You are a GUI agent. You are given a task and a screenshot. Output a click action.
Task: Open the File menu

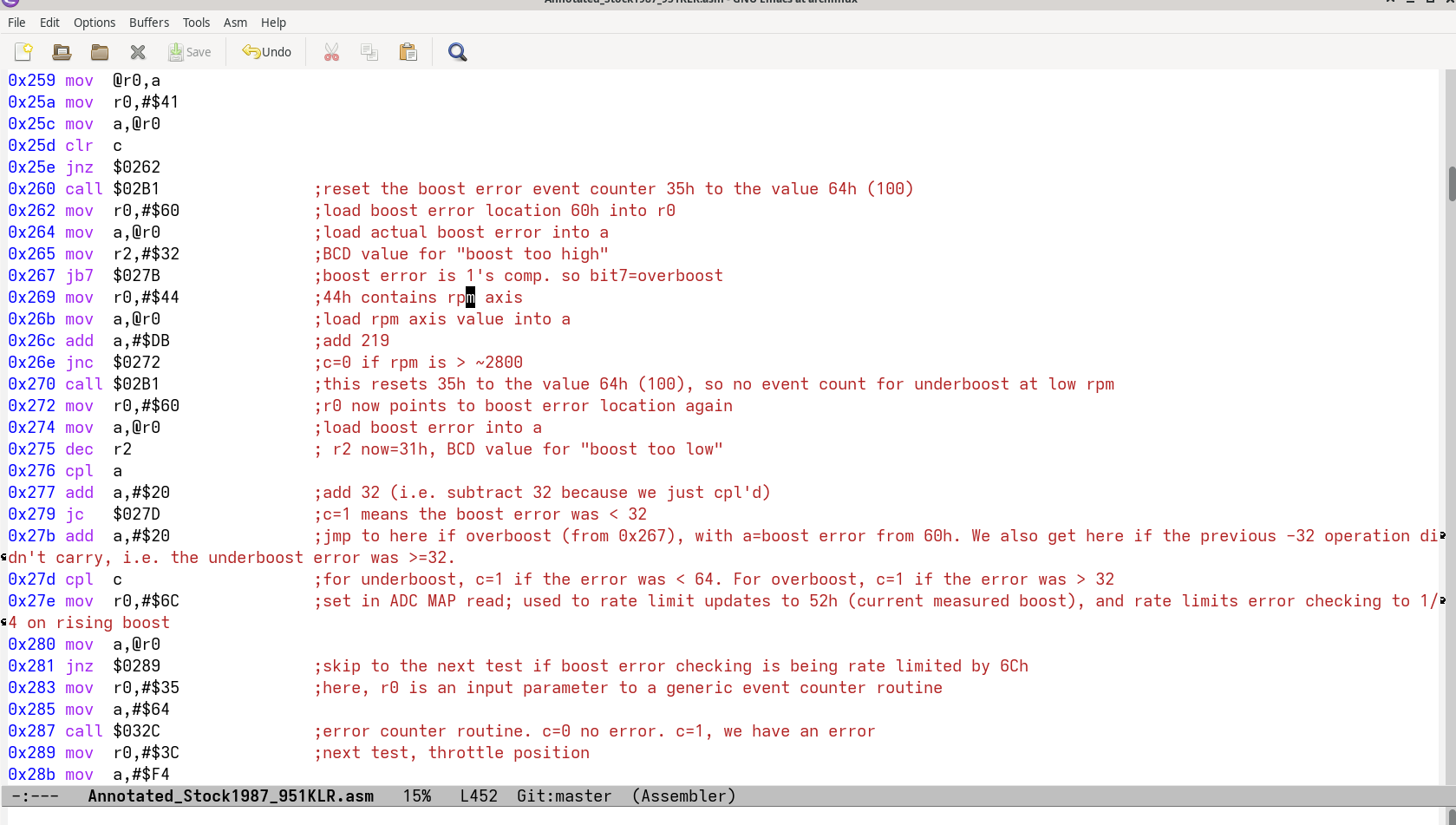point(16,23)
